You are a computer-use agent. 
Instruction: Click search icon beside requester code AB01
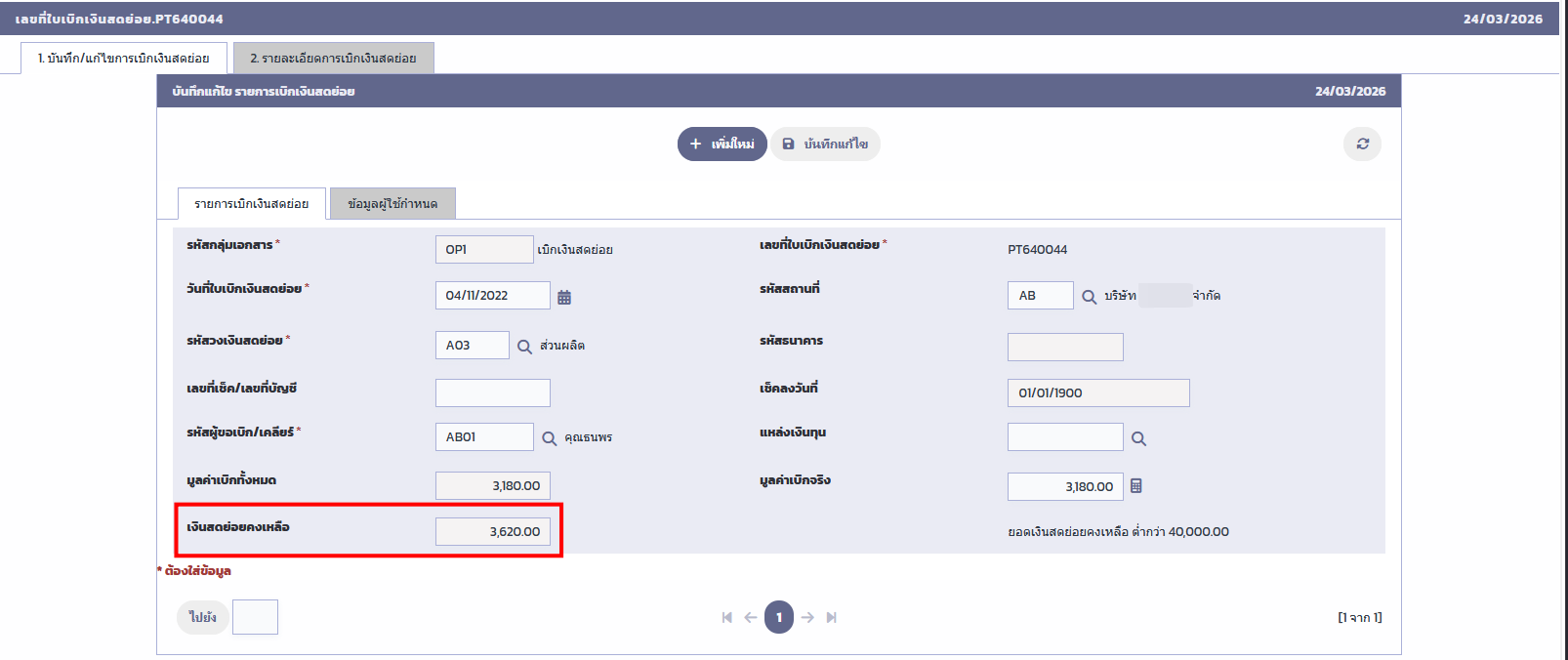(x=550, y=438)
